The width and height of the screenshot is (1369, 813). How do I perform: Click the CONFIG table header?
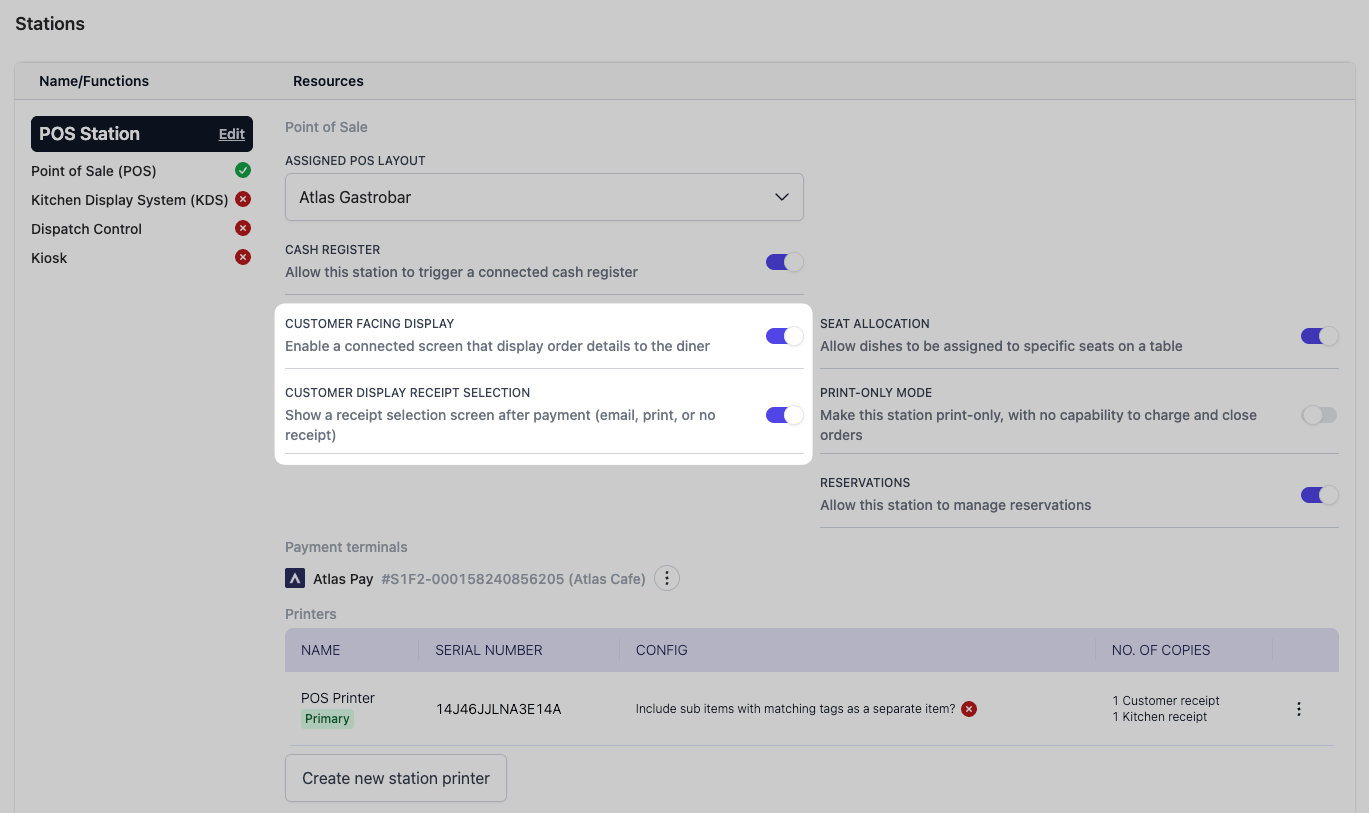662,650
